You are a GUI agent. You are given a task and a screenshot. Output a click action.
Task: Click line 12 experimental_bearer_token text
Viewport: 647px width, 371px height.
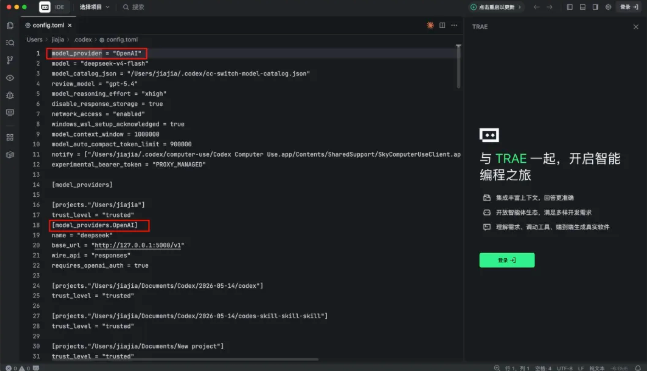(x=128, y=164)
